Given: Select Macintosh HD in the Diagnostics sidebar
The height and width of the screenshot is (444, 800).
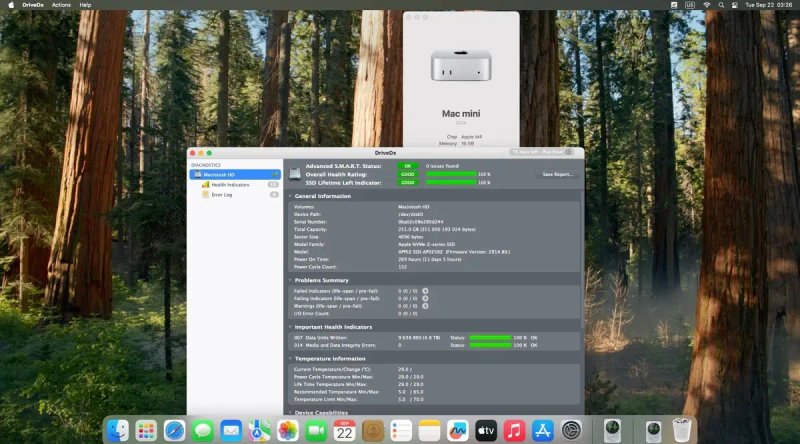Looking at the screenshot, I should pos(235,175).
